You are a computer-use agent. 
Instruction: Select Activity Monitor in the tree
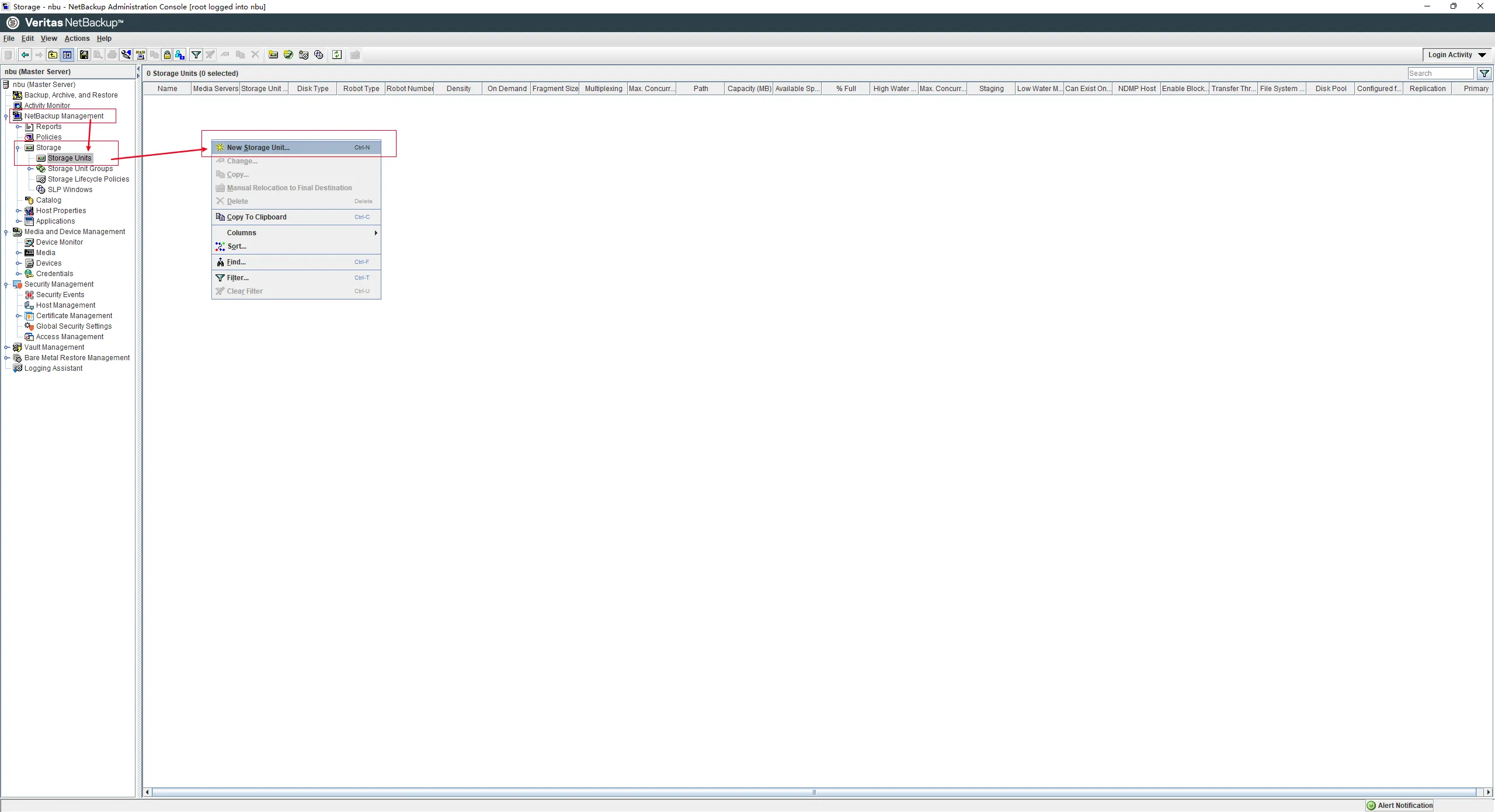click(47, 106)
